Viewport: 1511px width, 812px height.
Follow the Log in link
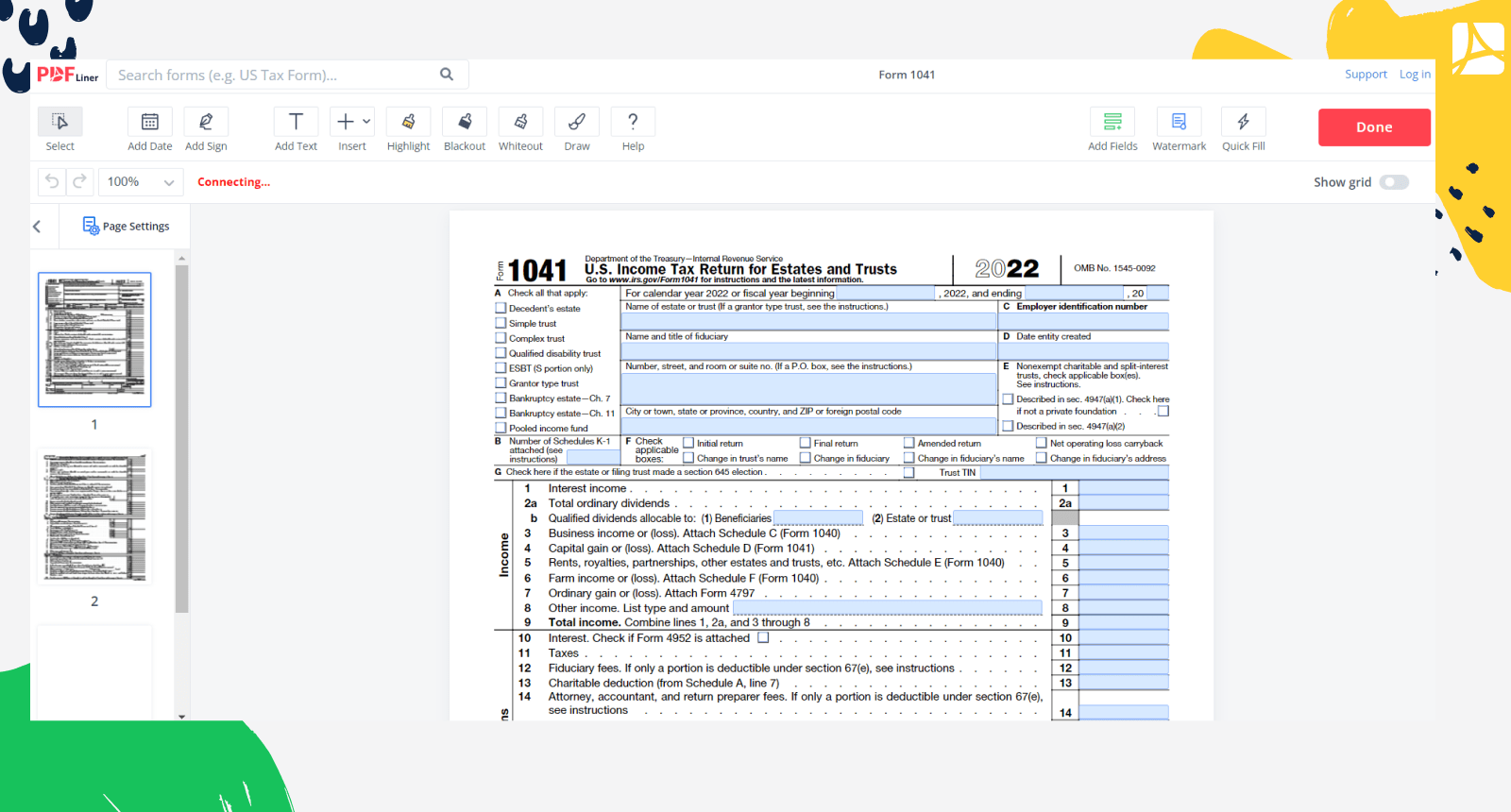tap(1415, 75)
